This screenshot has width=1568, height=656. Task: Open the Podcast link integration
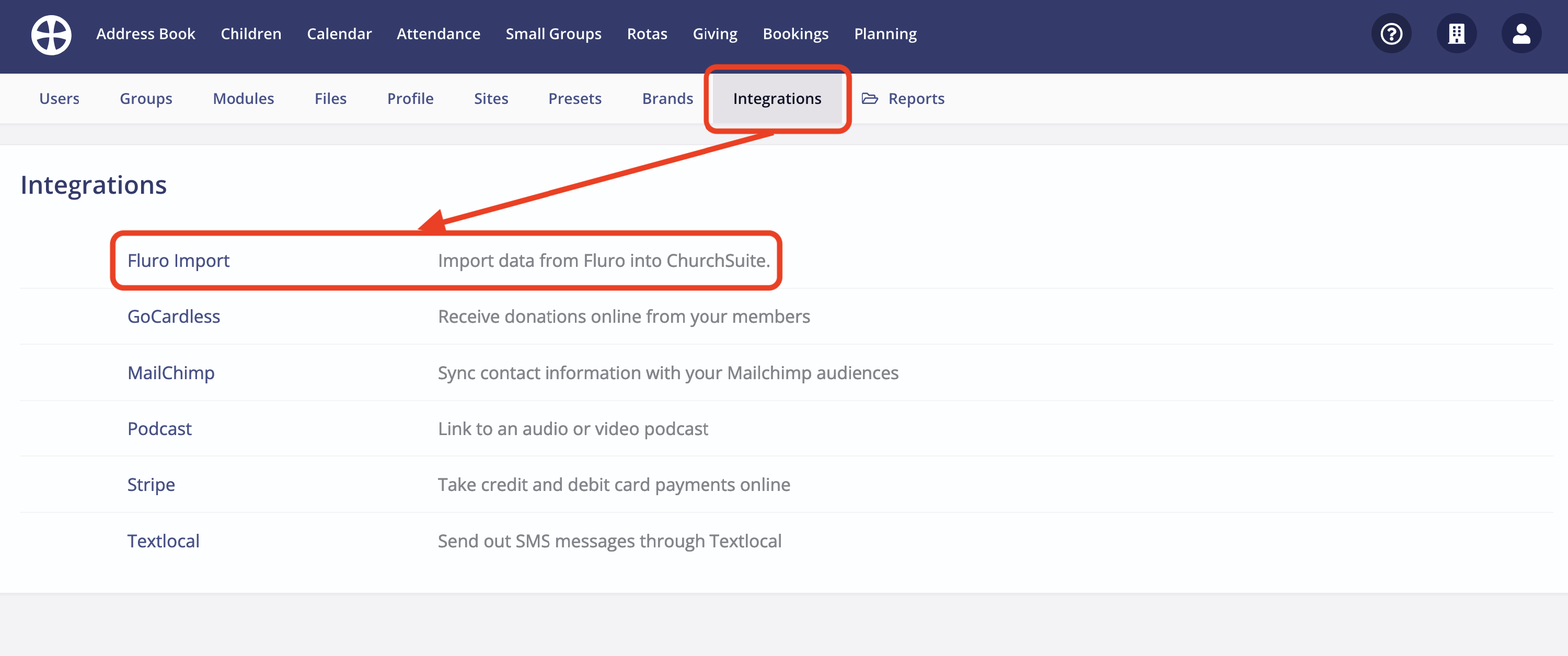[159, 428]
